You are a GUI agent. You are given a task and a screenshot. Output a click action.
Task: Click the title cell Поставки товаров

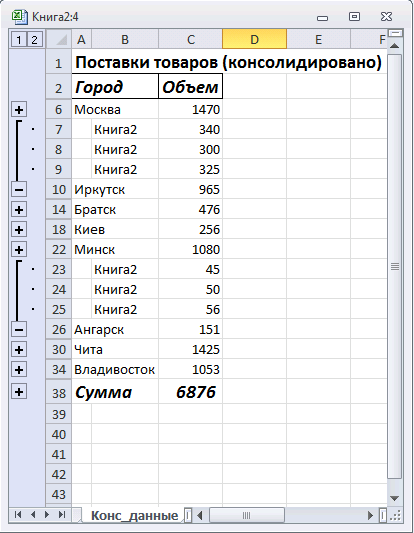tap(228, 62)
